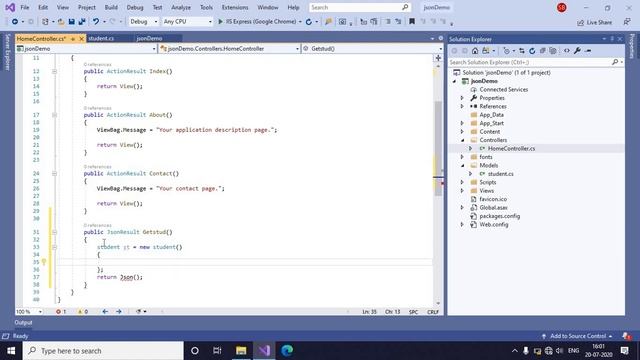Click the Visual Studio Search box
This screenshot has width=640, height=360.
tap(359, 7)
